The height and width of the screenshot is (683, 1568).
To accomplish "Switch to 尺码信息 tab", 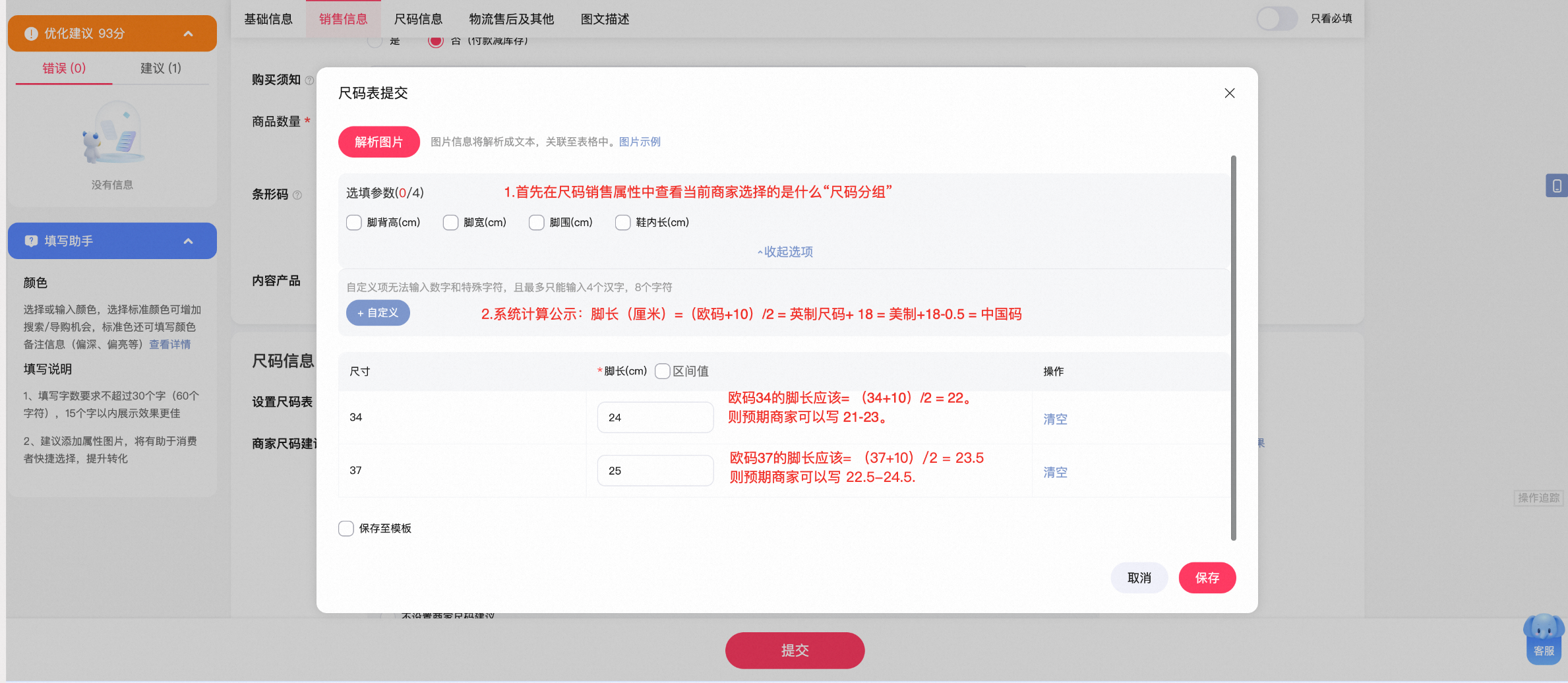I will 418,19.
